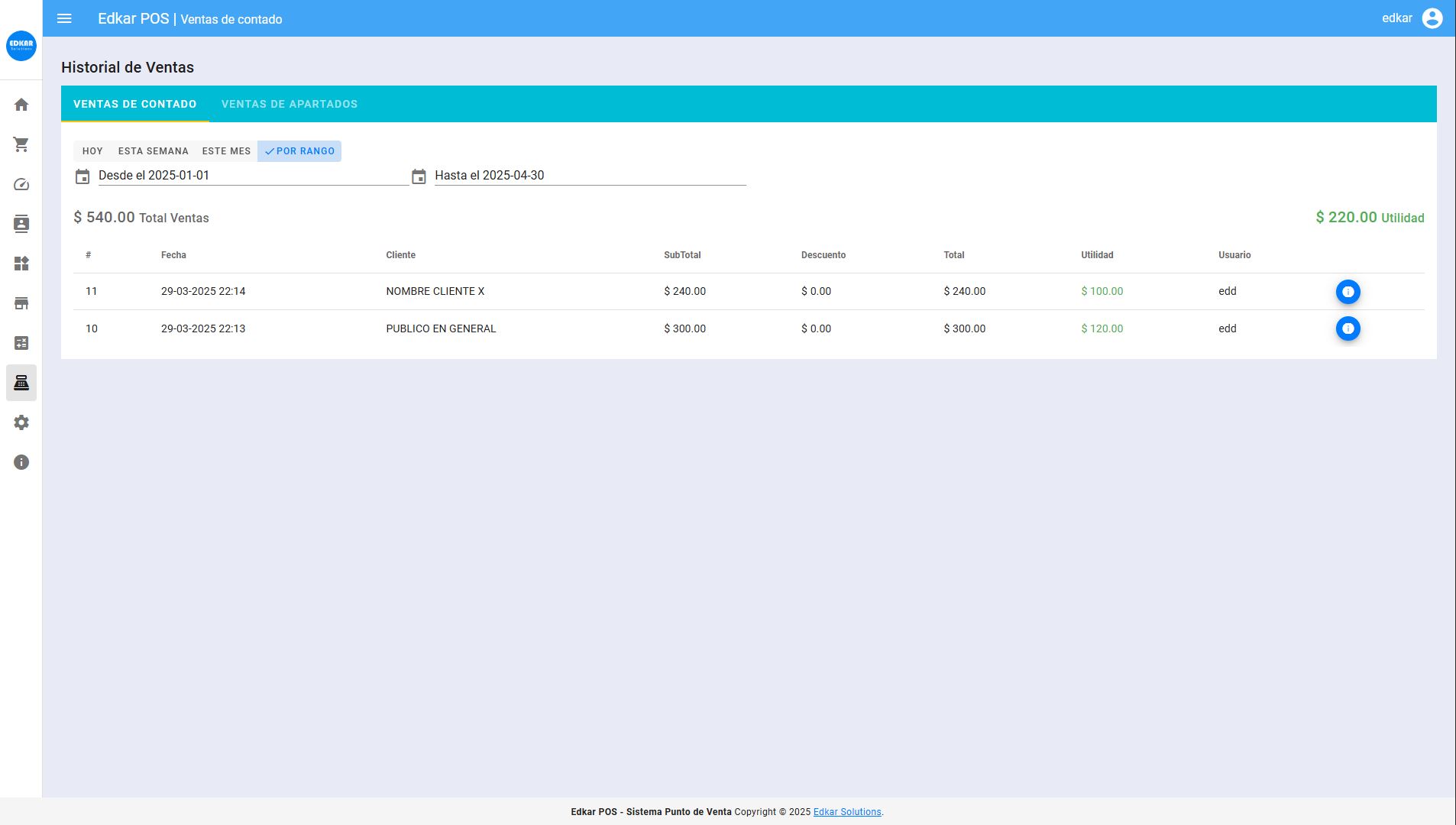
Task: Select the Ventas de Contado tab
Action: (x=135, y=104)
